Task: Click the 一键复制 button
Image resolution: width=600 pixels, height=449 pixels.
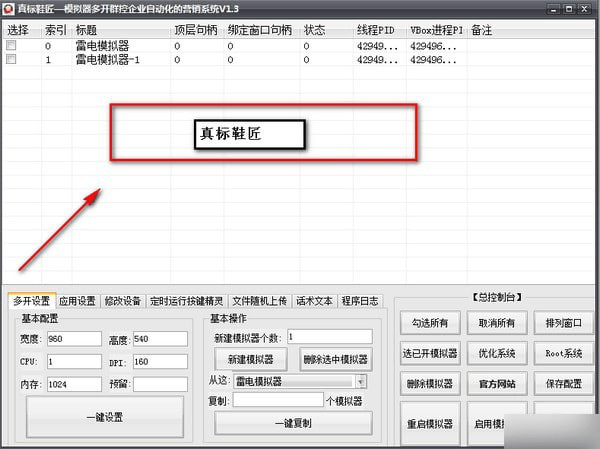Action: [293, 423]
